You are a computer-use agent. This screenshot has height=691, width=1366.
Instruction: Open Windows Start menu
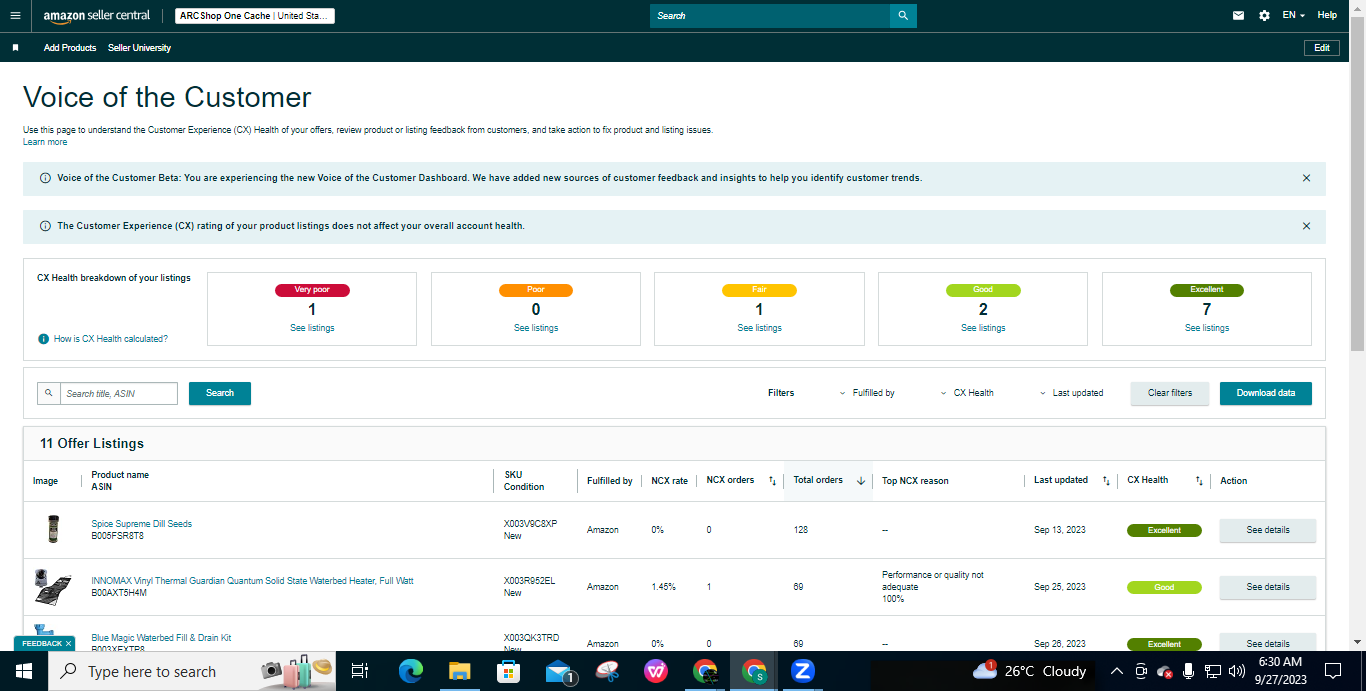(x=23, y=671)
